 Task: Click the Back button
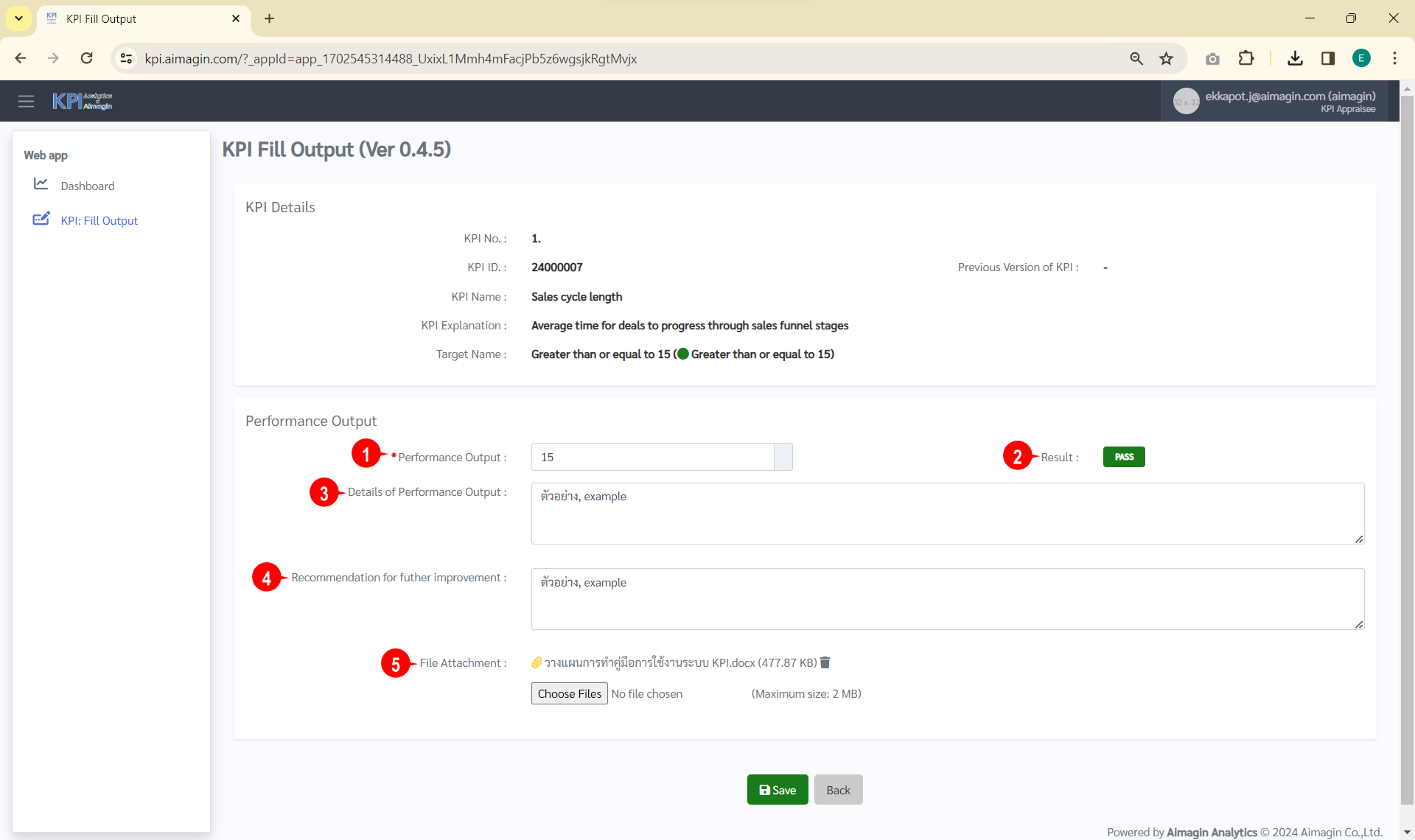coord(838,790)
